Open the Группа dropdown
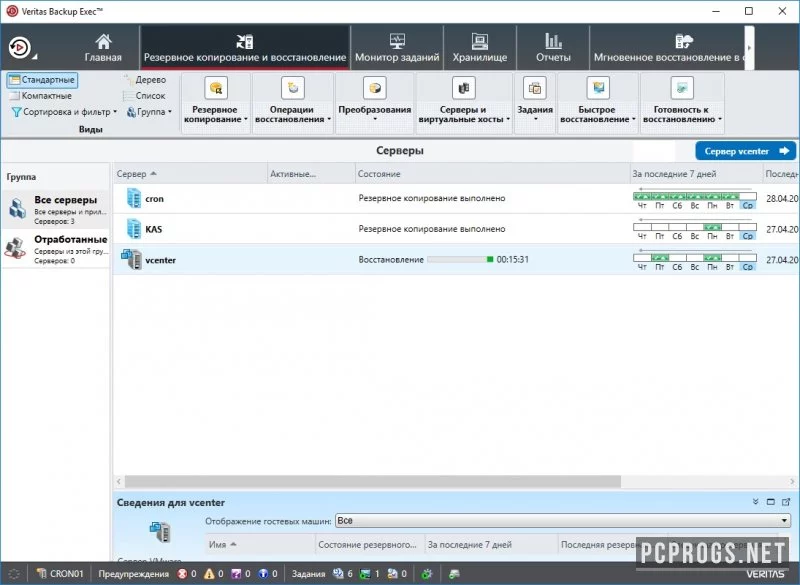800x585 pixels. pyautogui.click(x=149, y=112)
